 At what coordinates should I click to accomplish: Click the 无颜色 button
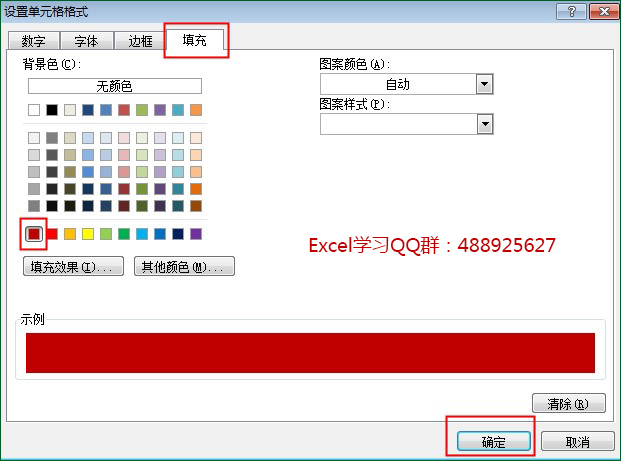point(114,86)
